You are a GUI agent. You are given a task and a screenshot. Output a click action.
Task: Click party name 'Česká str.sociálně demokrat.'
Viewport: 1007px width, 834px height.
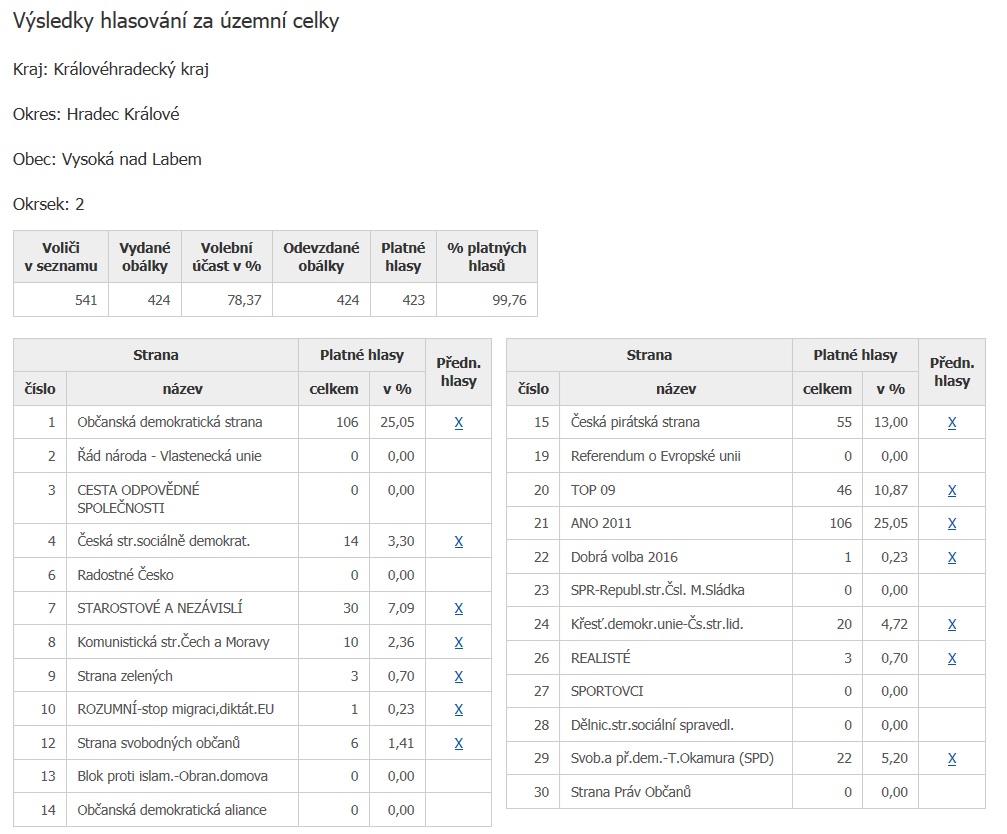(164, 541)
